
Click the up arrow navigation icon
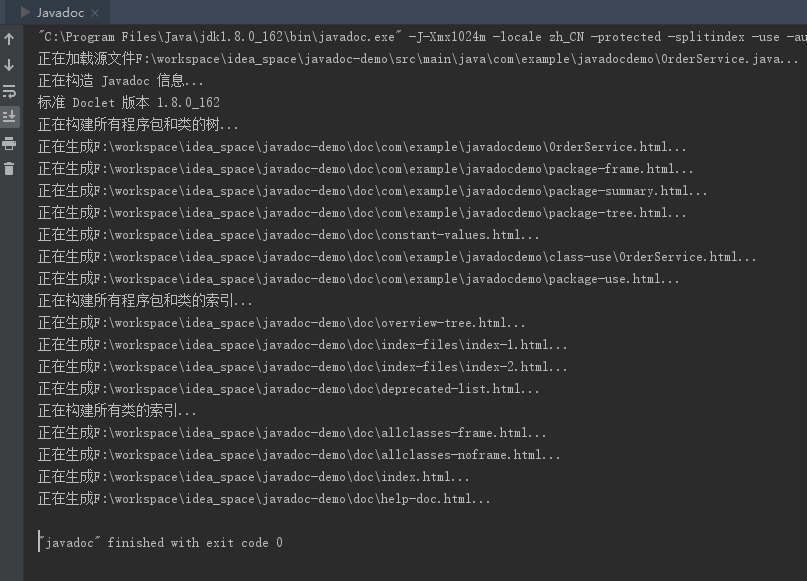(9, 38)
